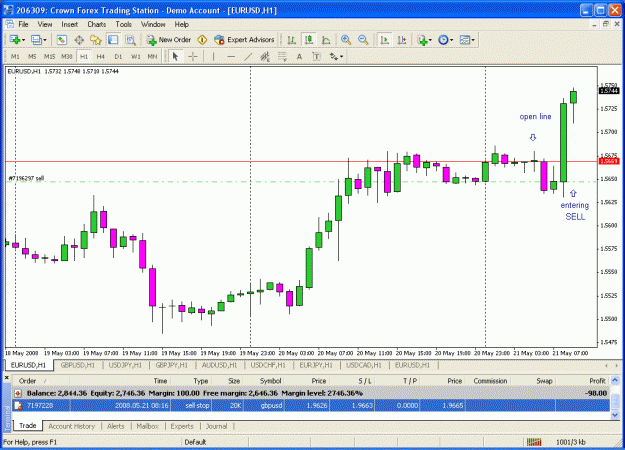Open the Help menu
625x450 pixels.
pos(181,24)
